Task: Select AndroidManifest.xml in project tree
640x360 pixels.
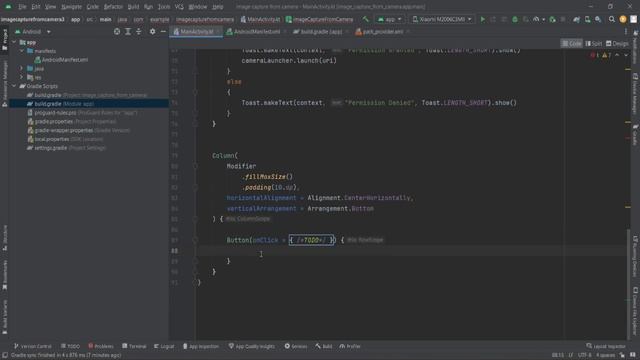Action: (61, 60)
